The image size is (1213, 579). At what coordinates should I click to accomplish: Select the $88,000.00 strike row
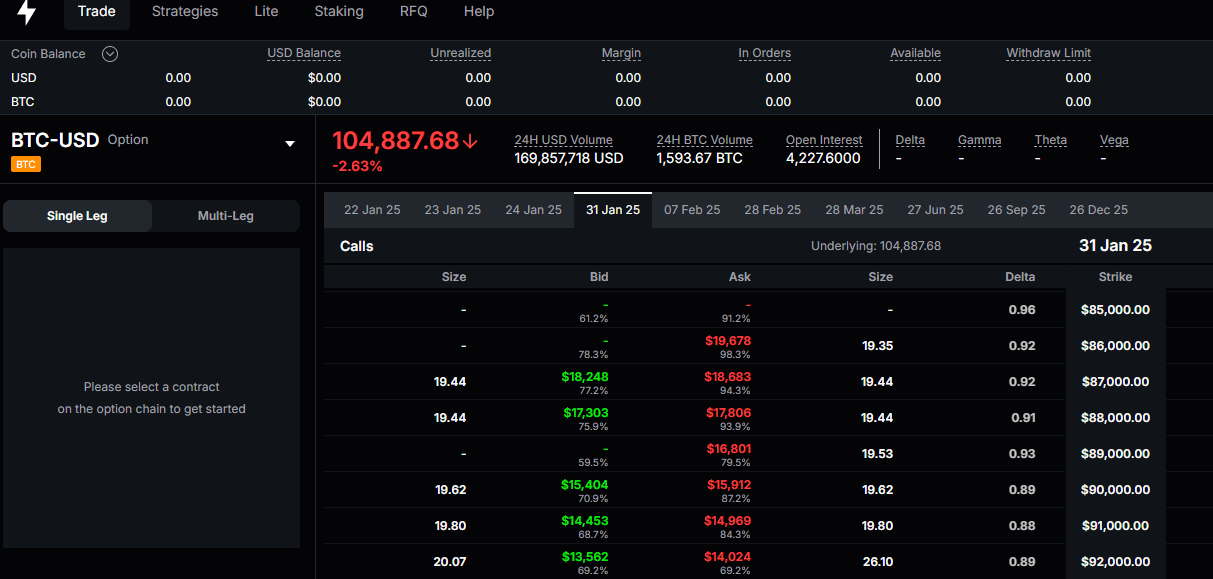point(1115,418)
